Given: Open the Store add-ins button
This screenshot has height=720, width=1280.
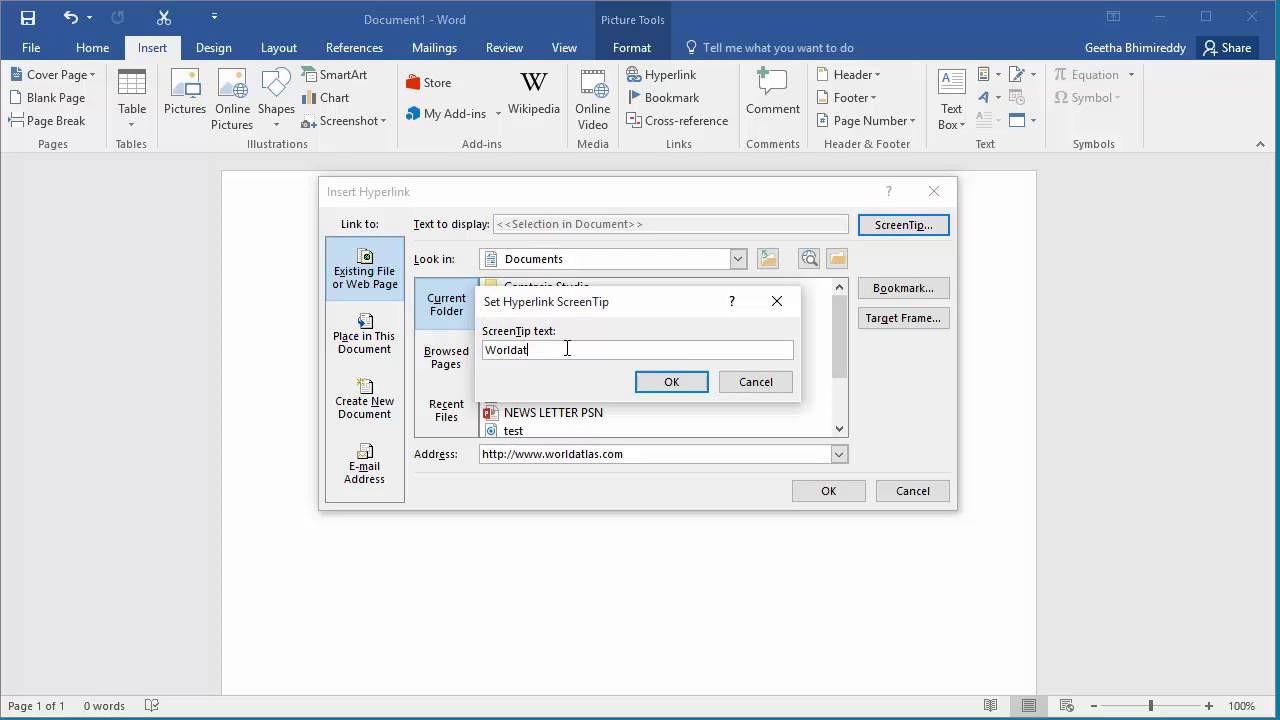Looking at the screenshot, I should pyautogui.click(x=429, y=83).
